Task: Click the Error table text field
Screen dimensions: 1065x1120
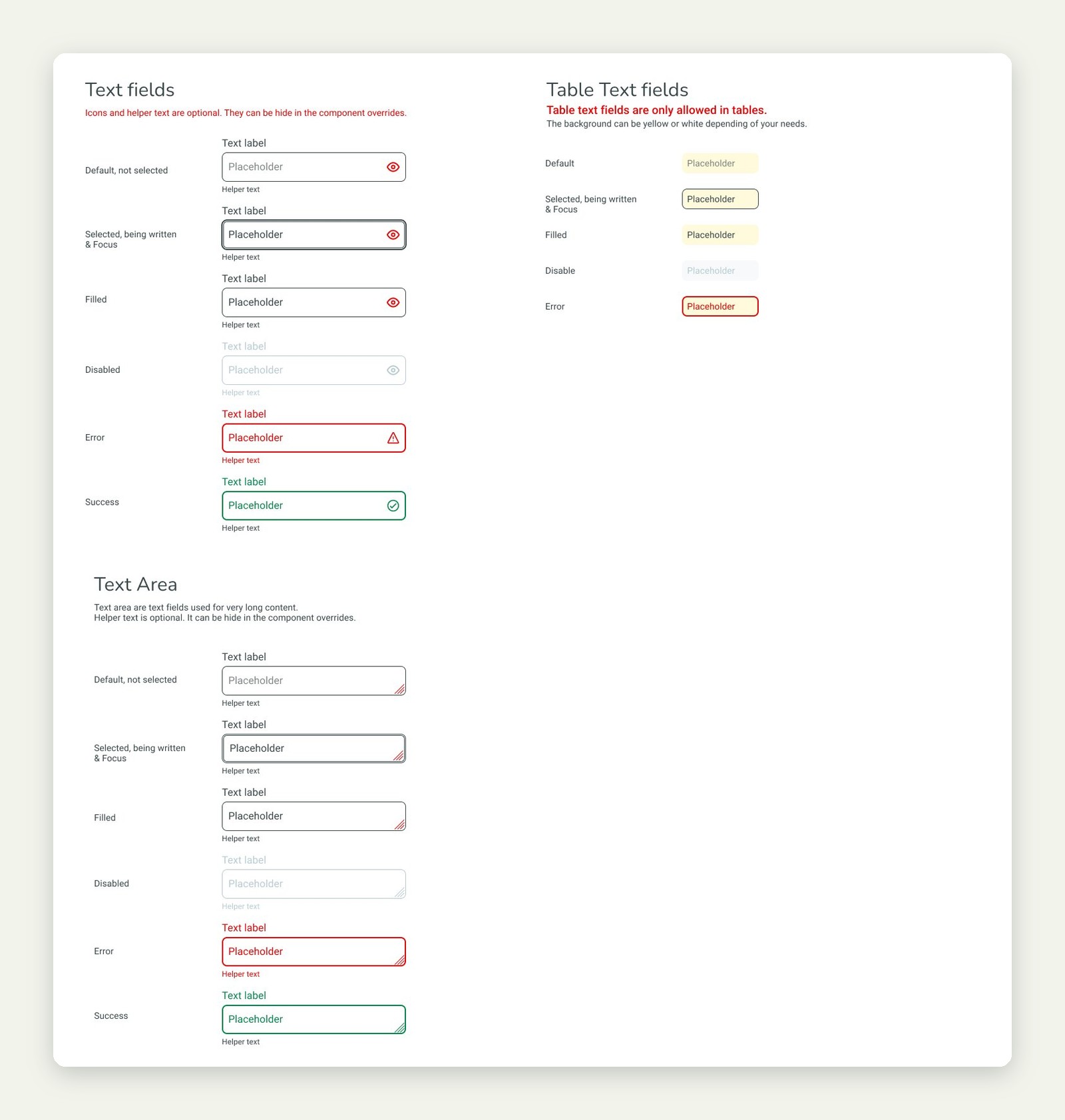Action: click(x=720, y=306)
